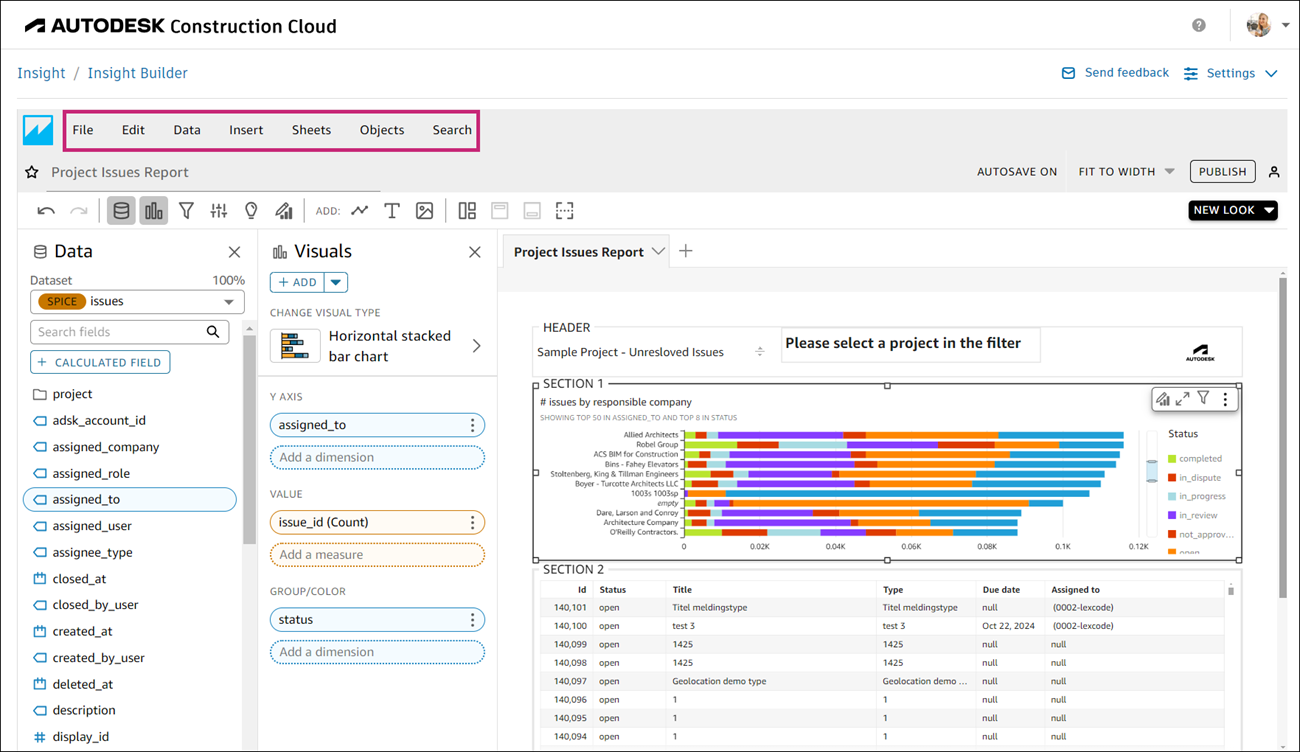
Task: Open the New Look dropdown
Action: [1232, 210]
